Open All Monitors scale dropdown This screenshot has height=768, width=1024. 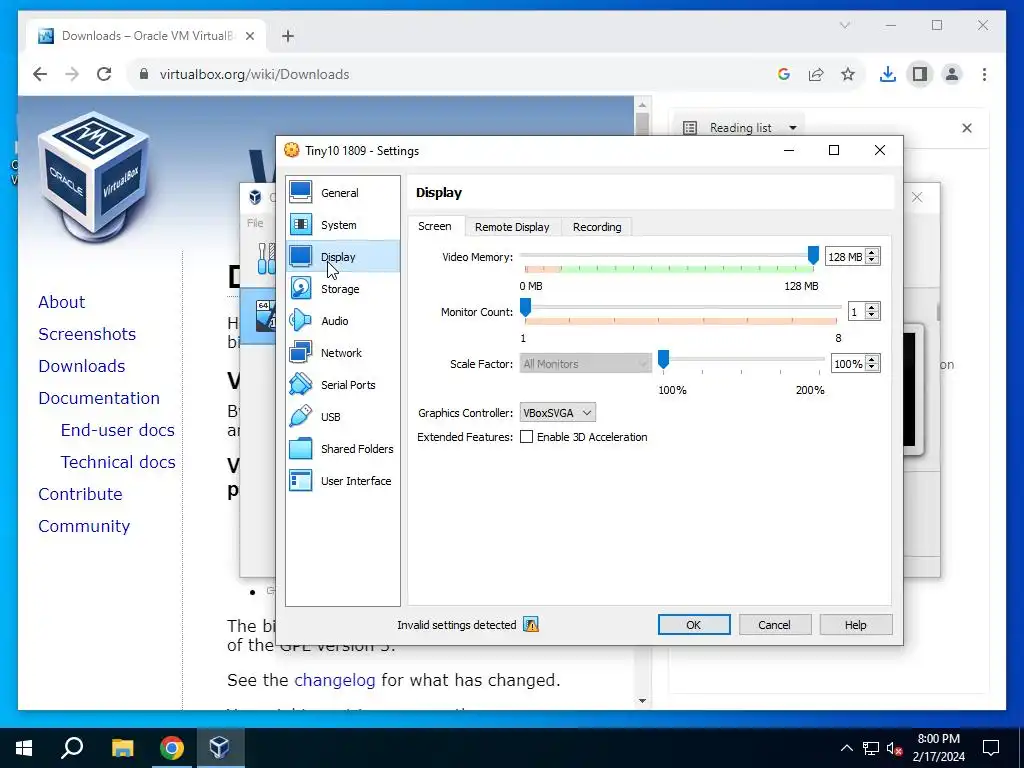point(585,364)
